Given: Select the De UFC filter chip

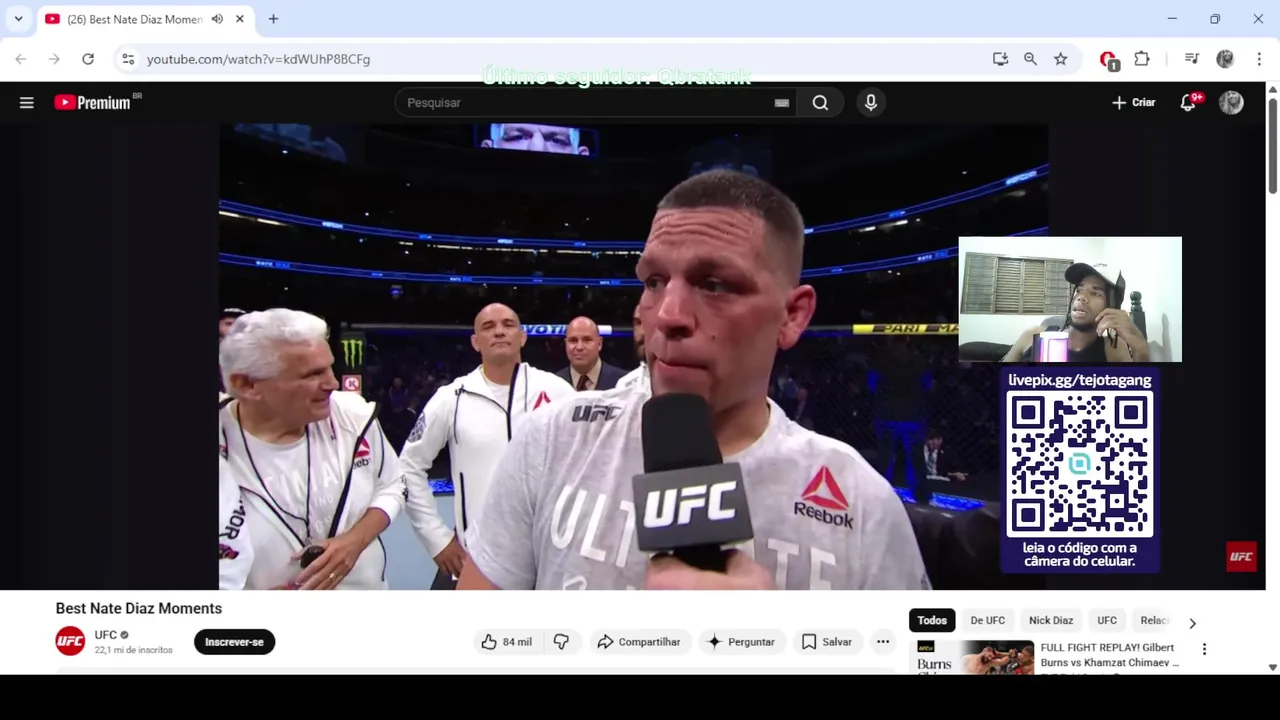Looking at the screenshot, I should (988, 620).
